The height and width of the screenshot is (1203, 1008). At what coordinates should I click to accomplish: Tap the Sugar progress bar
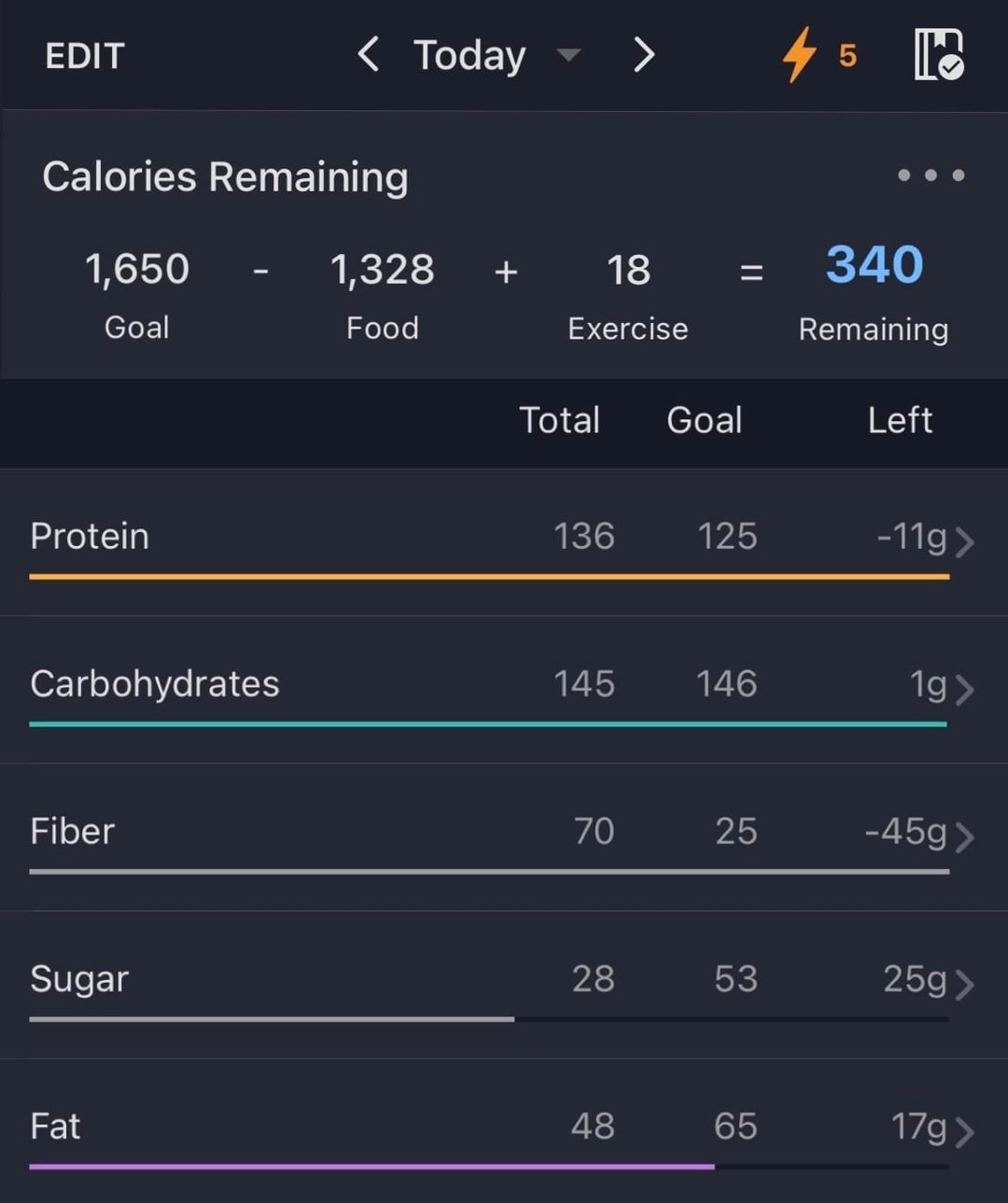(271, 1019)
